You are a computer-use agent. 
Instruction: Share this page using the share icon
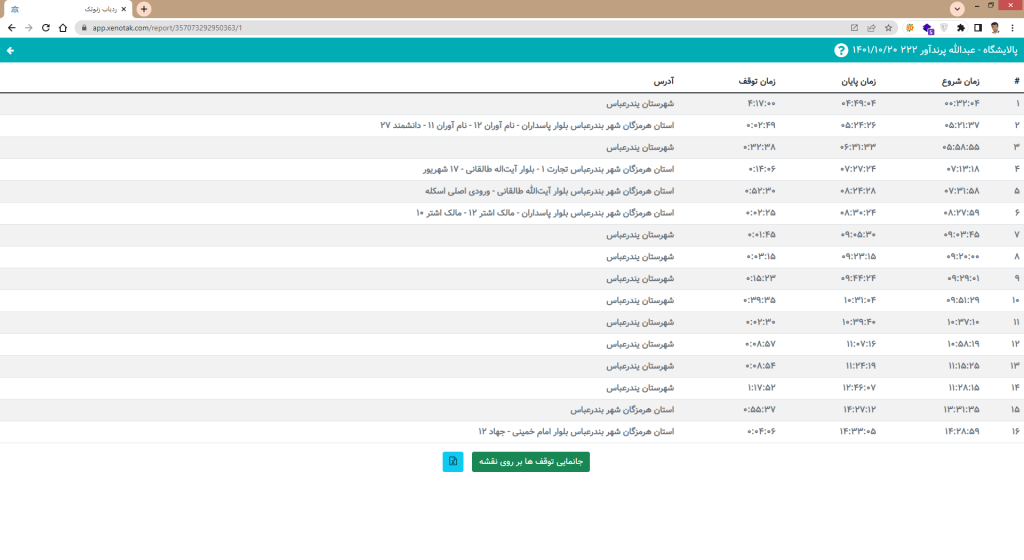871,27
